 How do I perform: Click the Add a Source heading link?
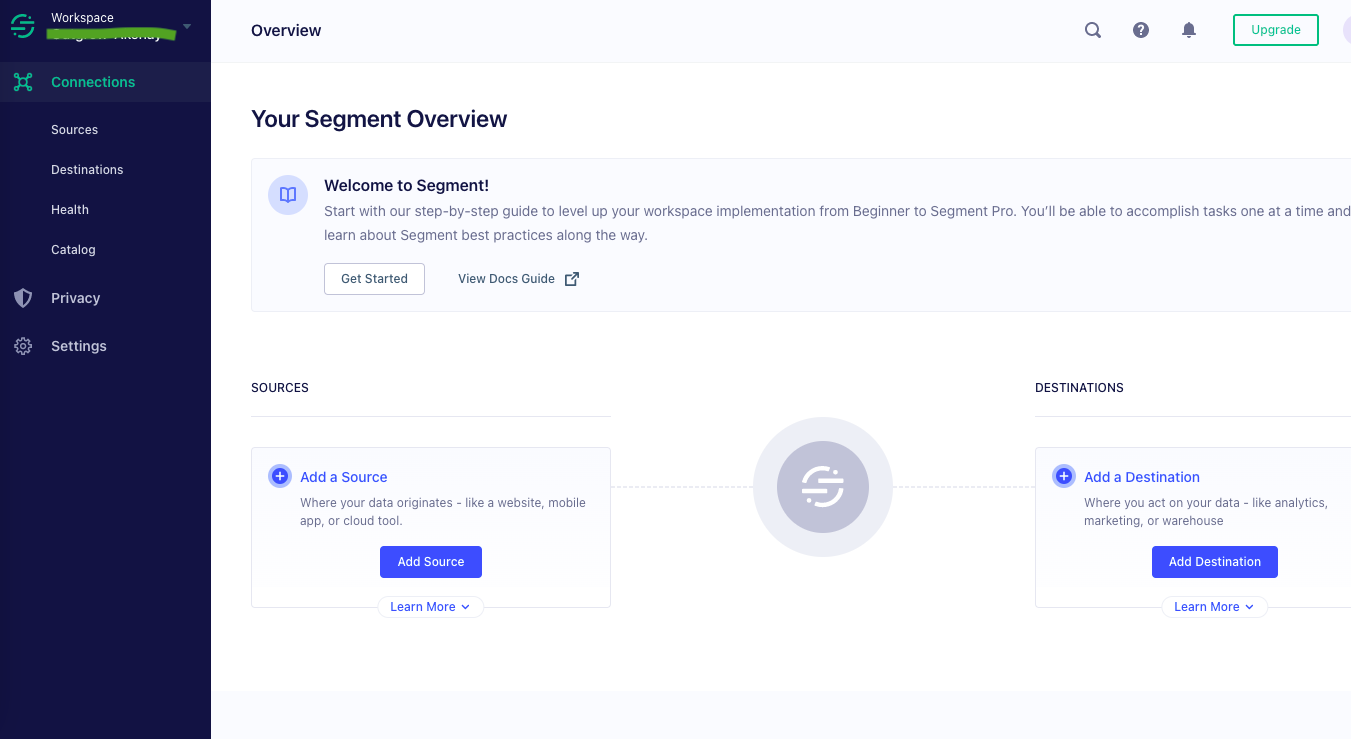pyautogui.click(x=343, y=477)
